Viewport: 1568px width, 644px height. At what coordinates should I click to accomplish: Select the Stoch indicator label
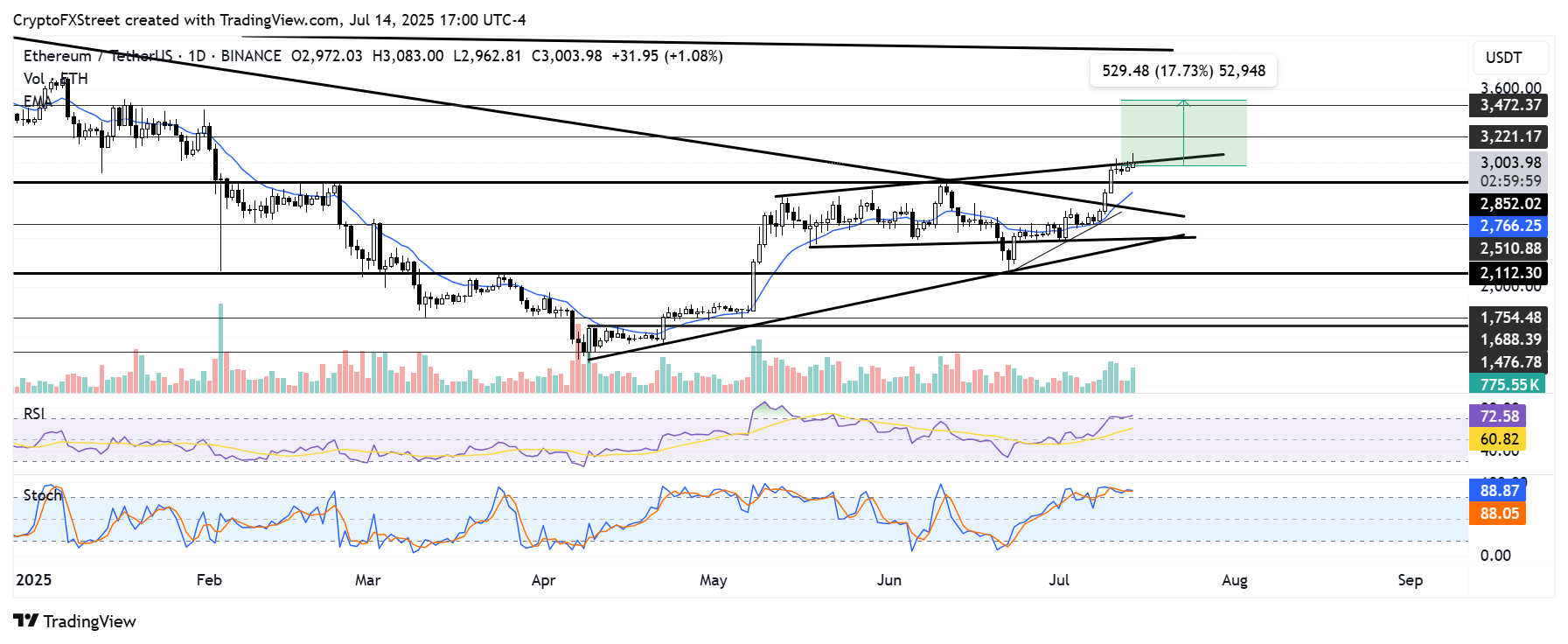(42, 495)
